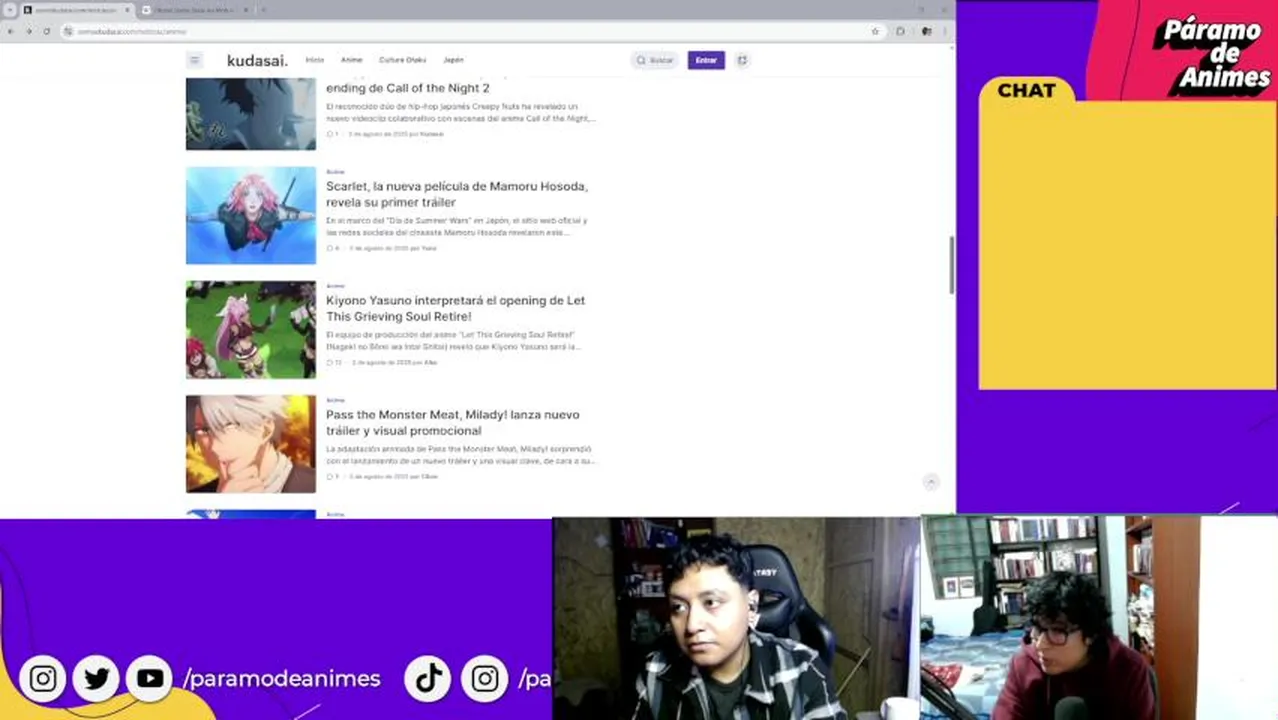Expand tab search dropdown arrow
The image size is (1278, 720).
click(x=10, y=10)
